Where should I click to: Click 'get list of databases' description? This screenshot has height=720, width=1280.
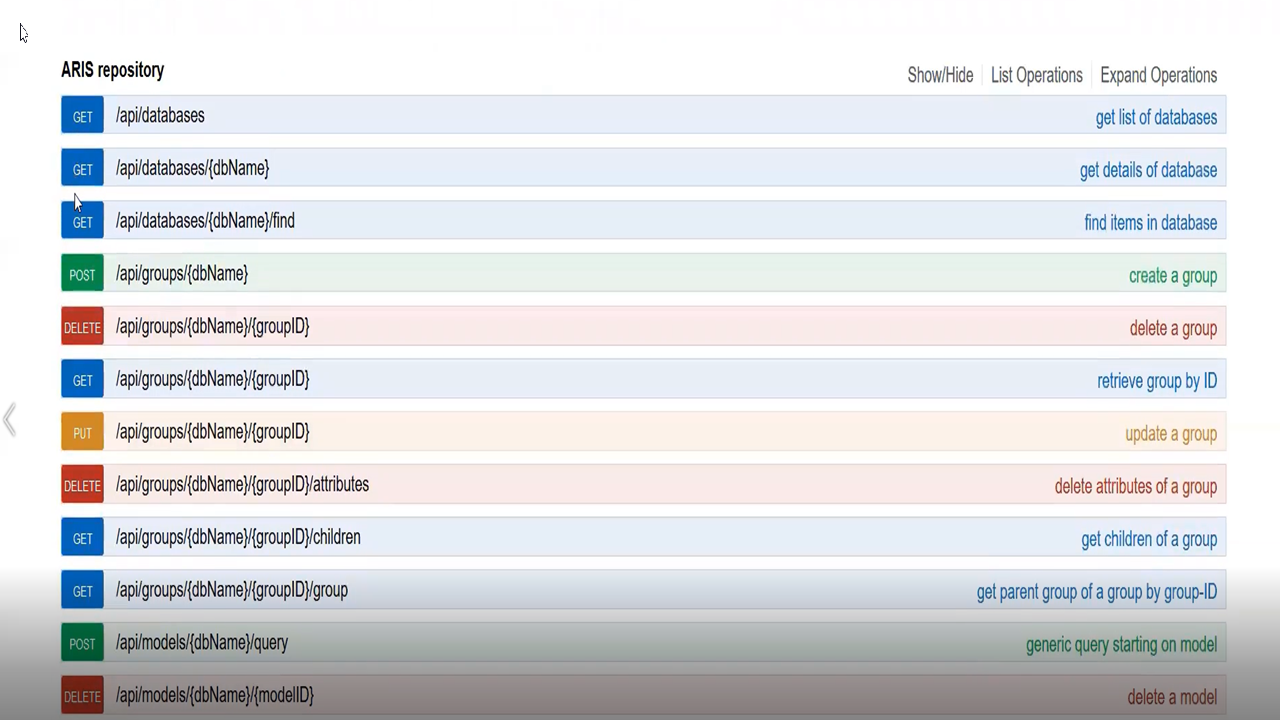click(1155, 117)
